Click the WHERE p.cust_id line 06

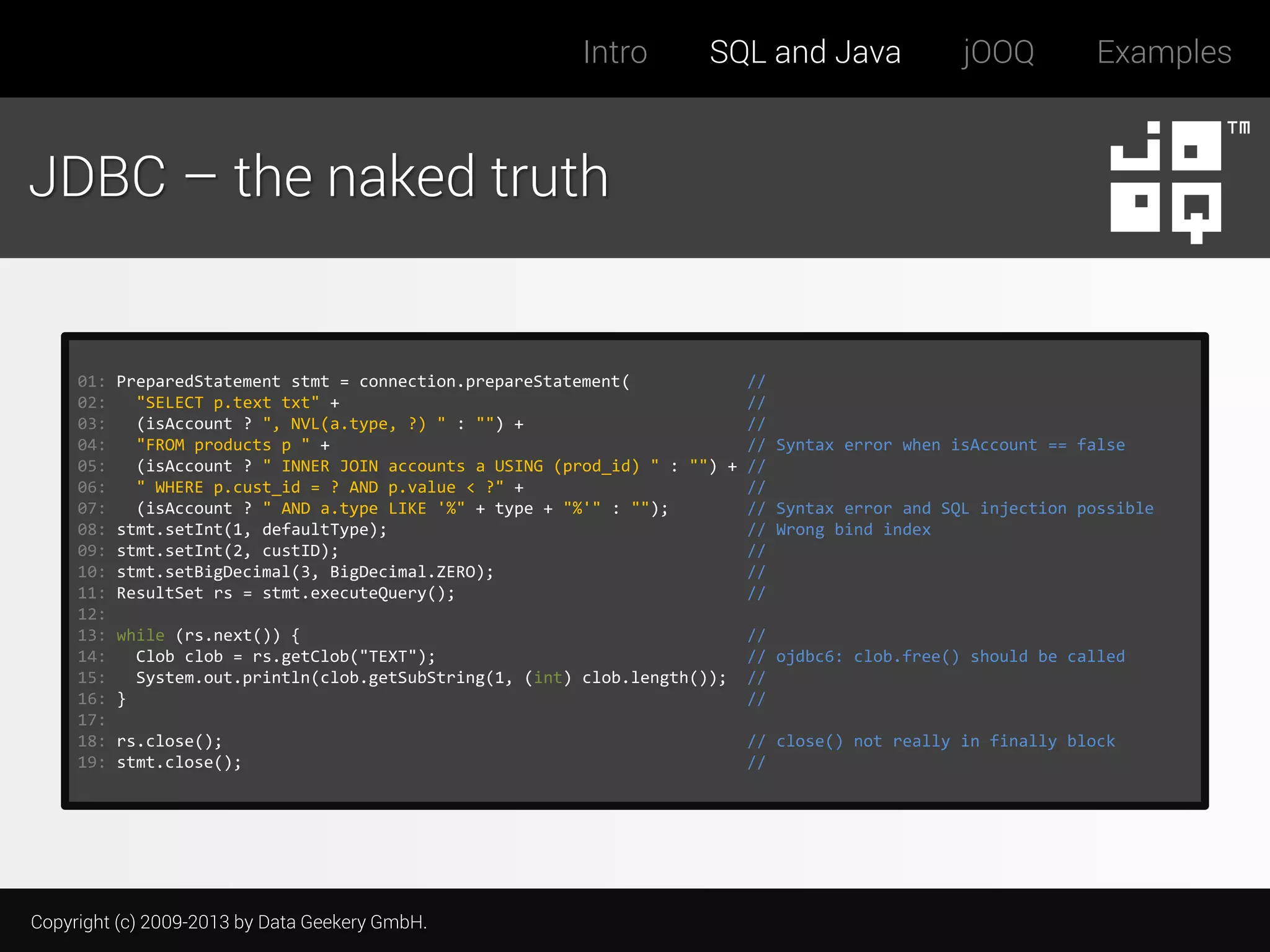[x=330, y=488]
